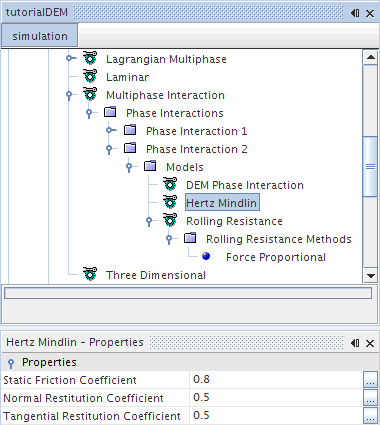Select Phase Interactions tree item
Viewport: 380px width, 425px height.
pos(175,113)
